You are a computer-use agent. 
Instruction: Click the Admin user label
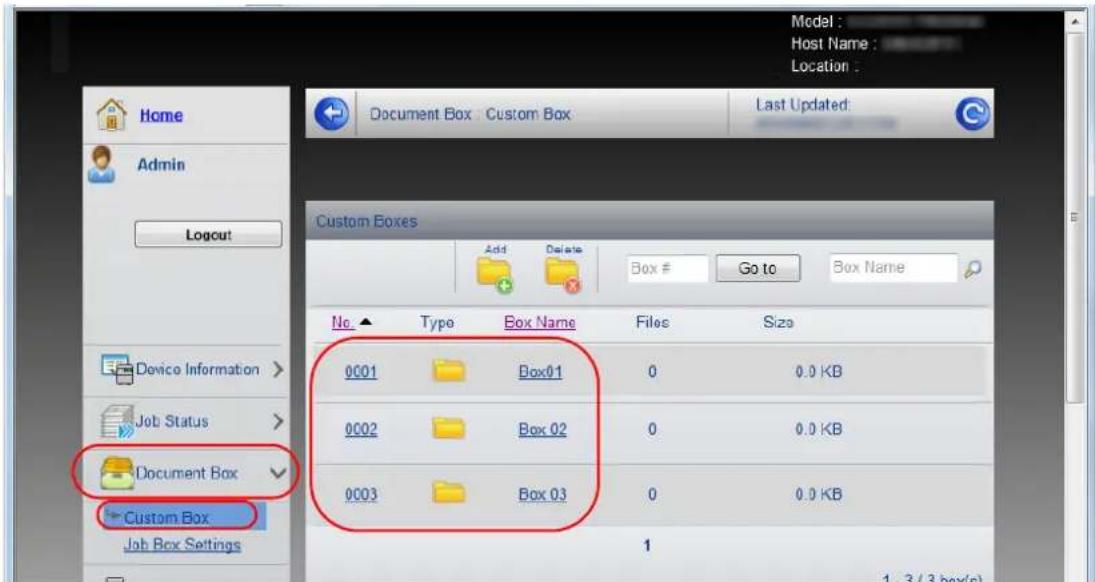161,165
